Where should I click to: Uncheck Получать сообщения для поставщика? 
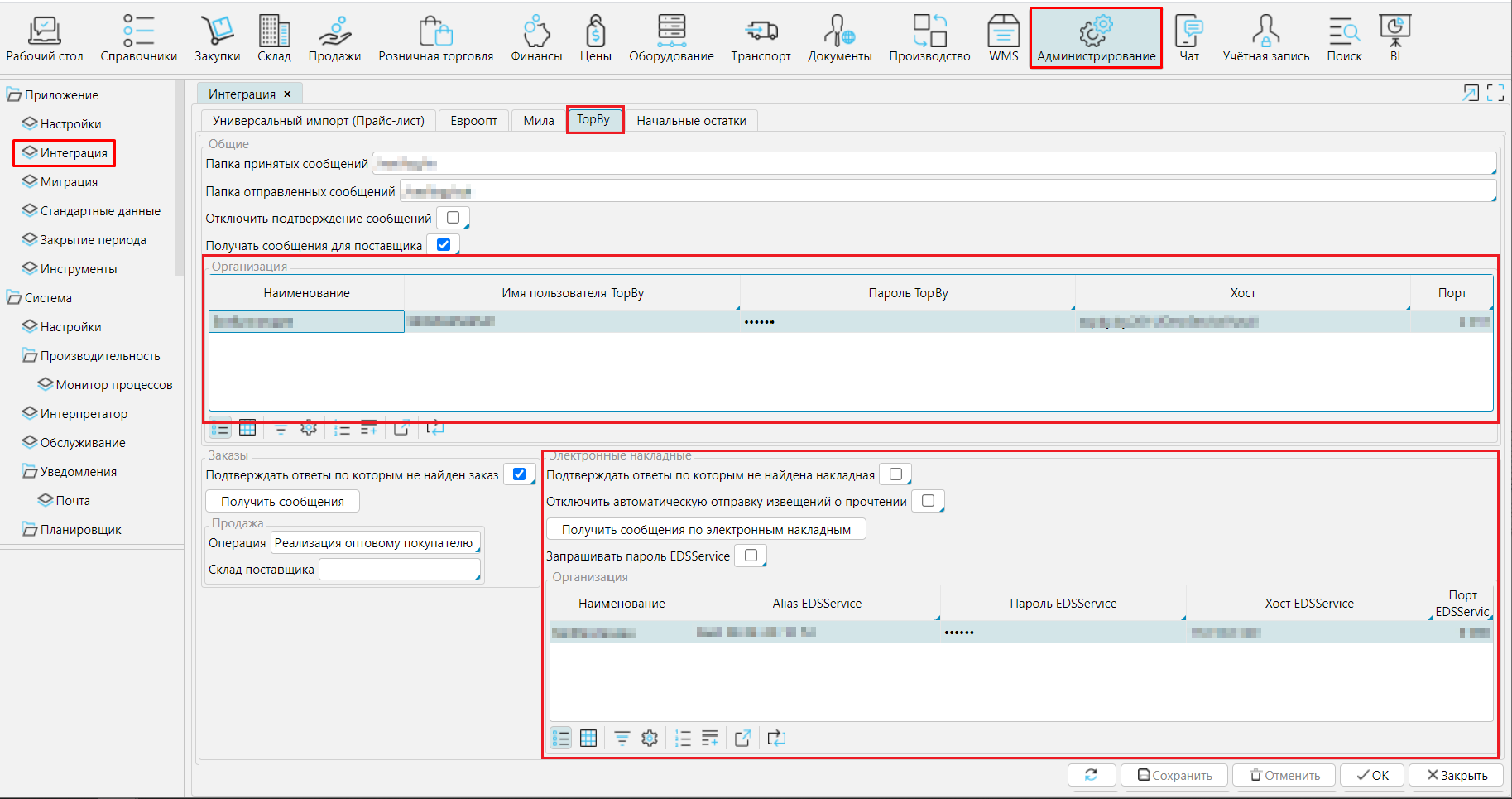444,245
